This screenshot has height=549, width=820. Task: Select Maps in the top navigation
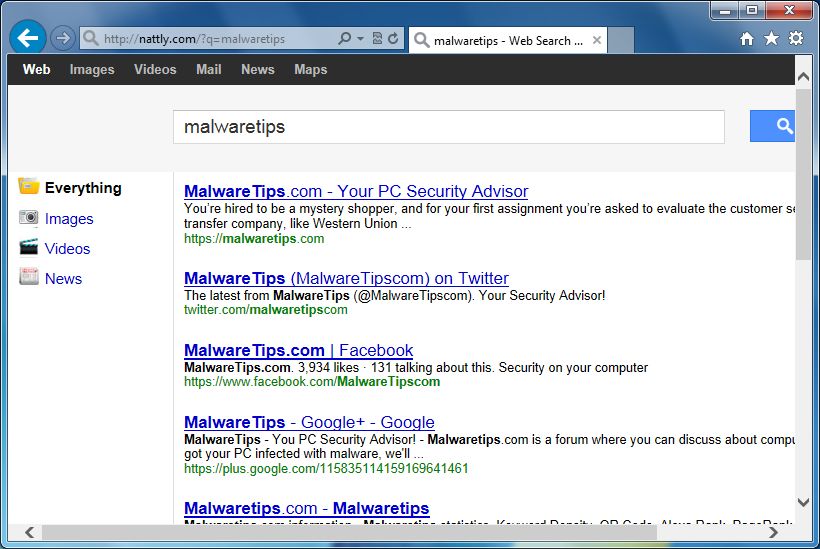coord(311,70)
